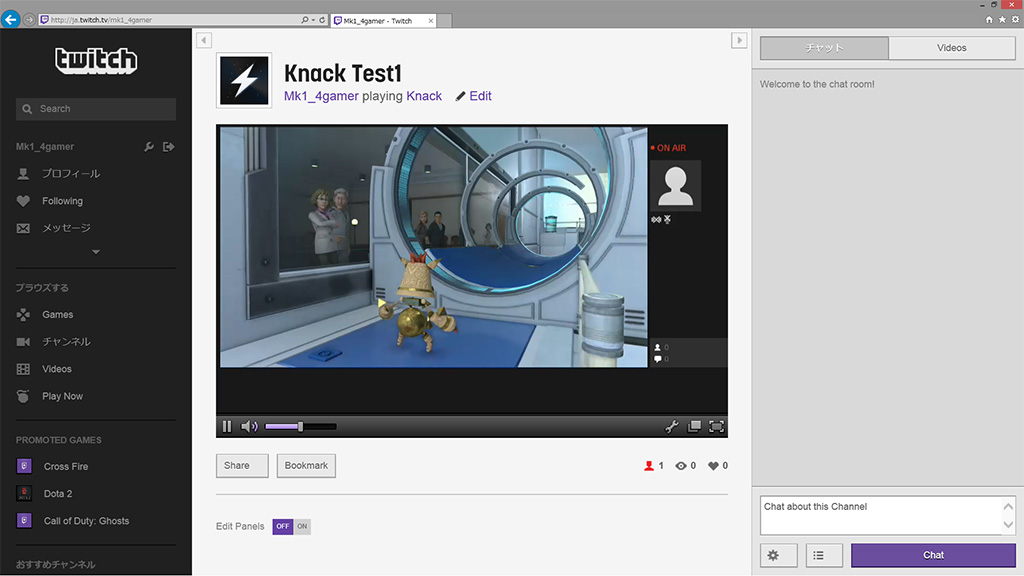This screenshot has height=576, width=1024.
Task: Switch to チャット chat tab
Action: click(824, 48)
